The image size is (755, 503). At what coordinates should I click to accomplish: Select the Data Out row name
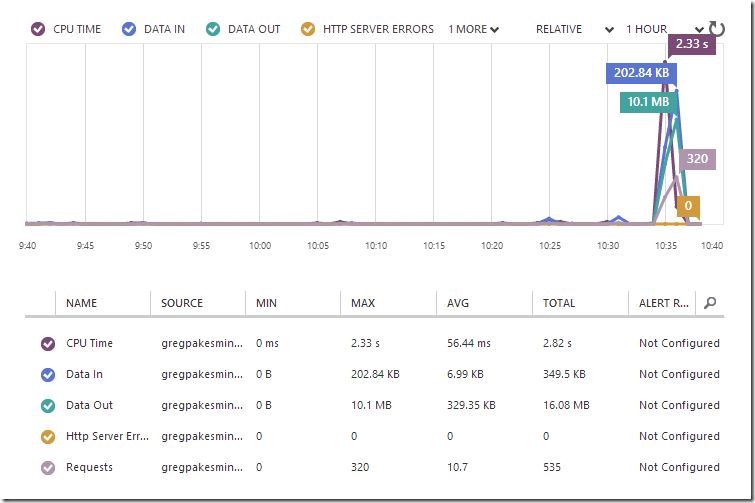(89, 405)
